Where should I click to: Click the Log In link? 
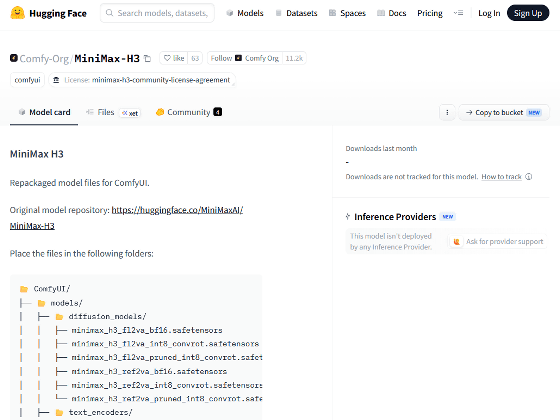(x=489, y=13)
